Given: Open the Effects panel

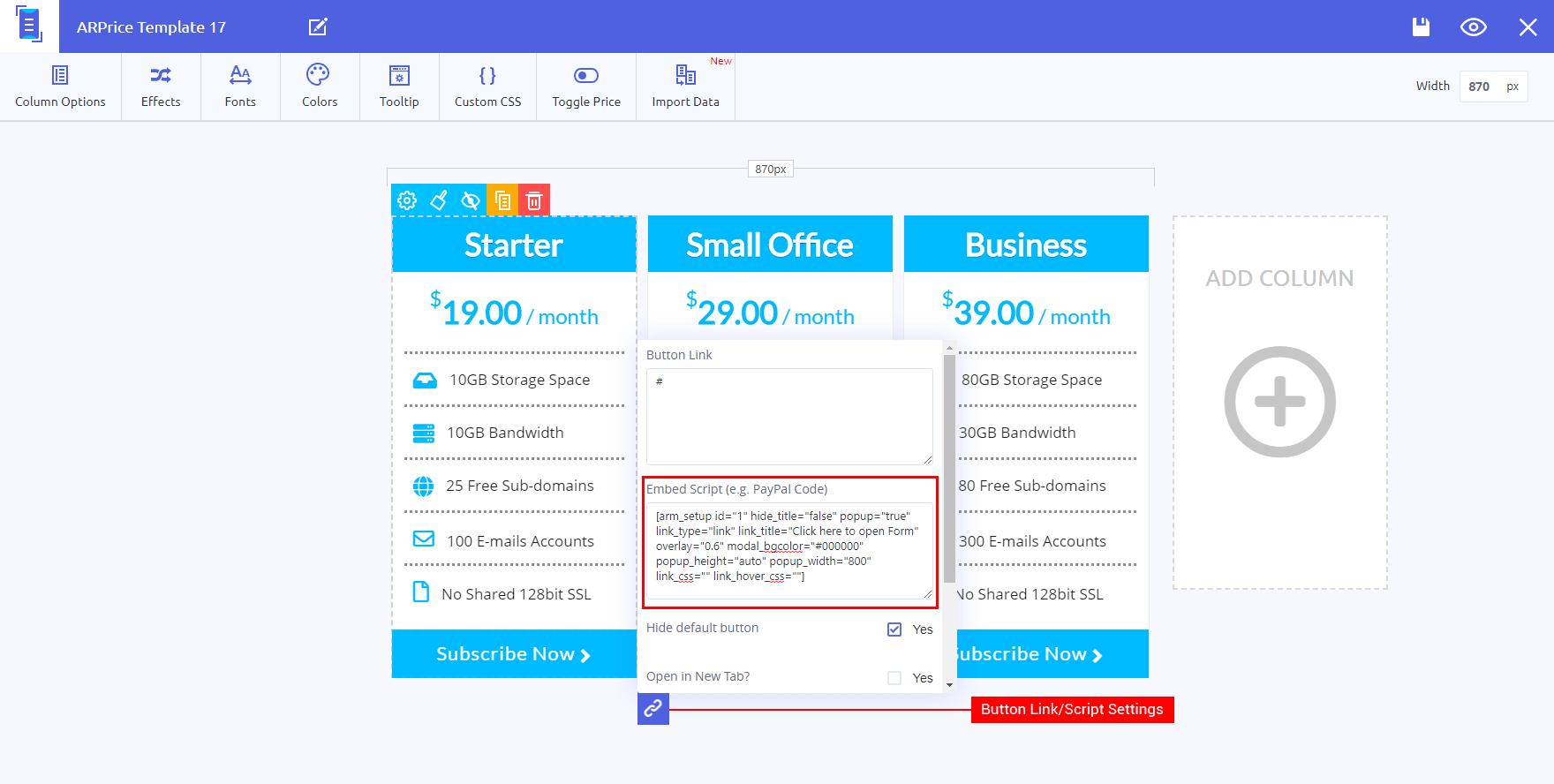Looking at the screenshot, I should tap(161, 87).
